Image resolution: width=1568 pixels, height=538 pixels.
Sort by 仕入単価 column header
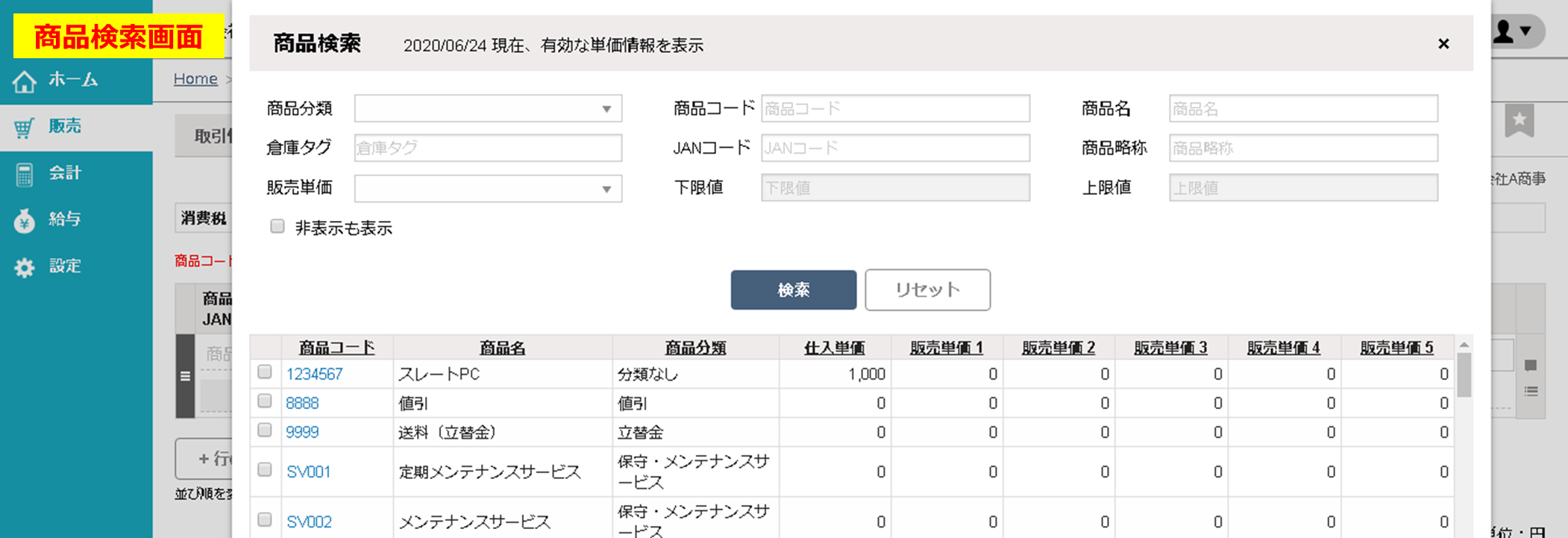pos(834,348)
